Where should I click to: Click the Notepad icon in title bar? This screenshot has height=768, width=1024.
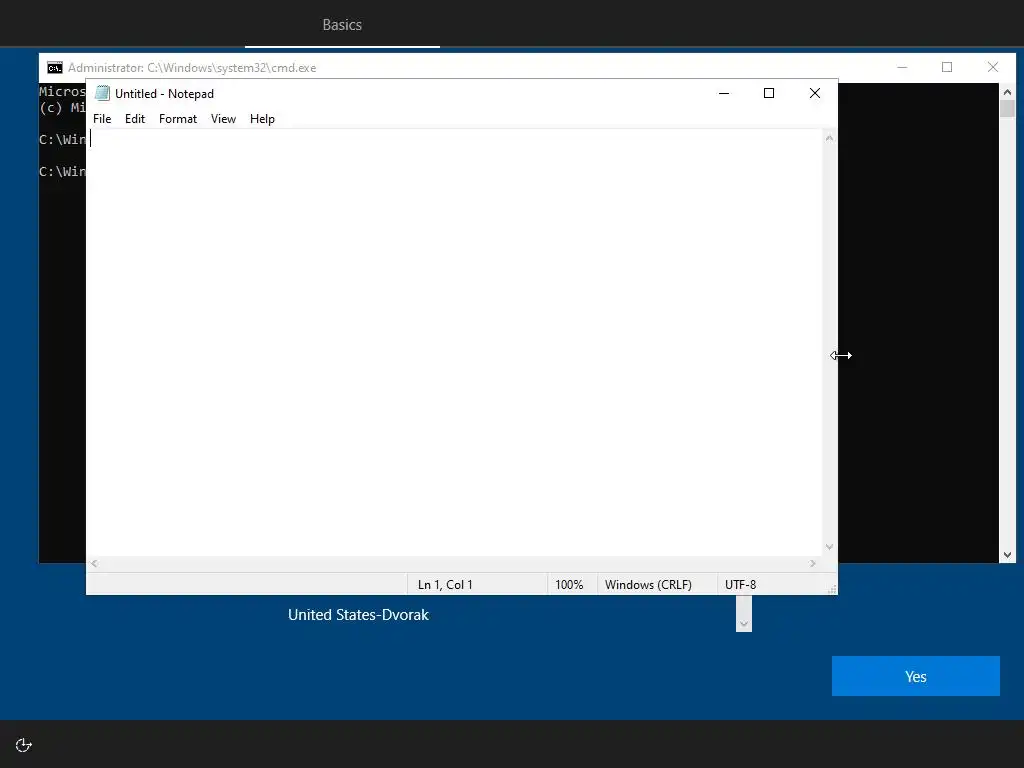(x=102, y=93)
